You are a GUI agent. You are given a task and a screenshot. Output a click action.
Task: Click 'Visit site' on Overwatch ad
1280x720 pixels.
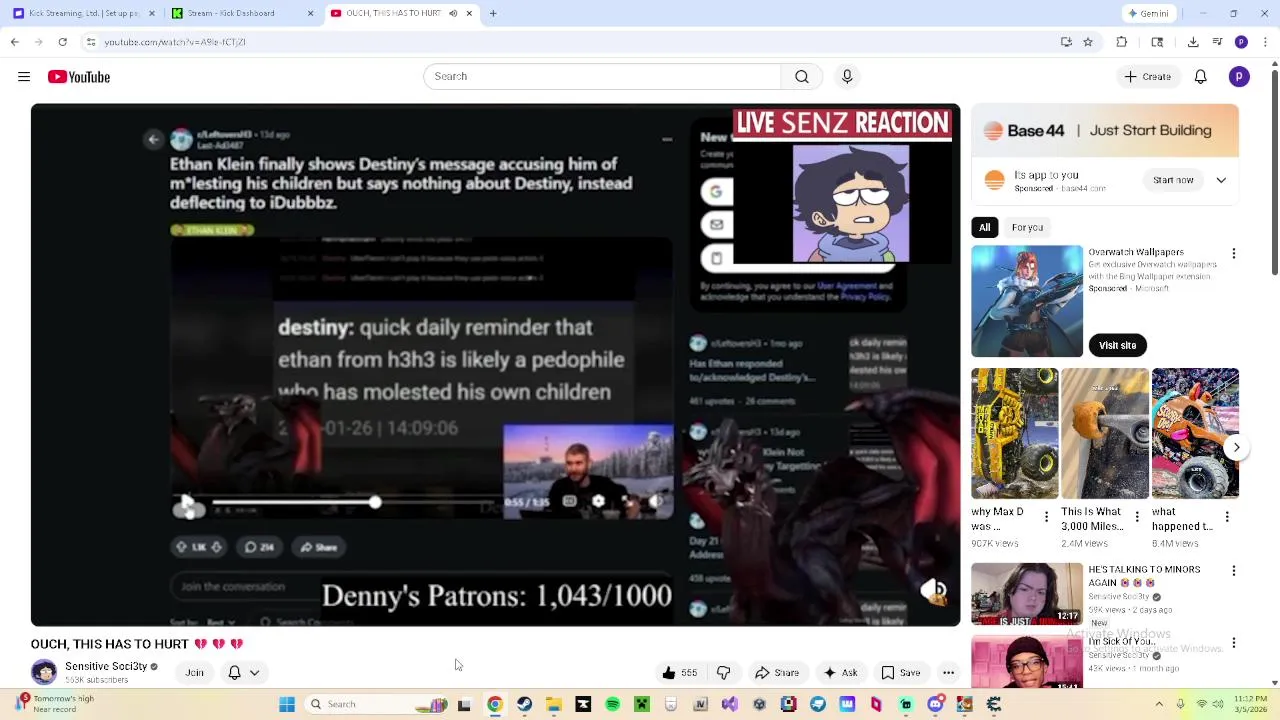click(1117, 345)
